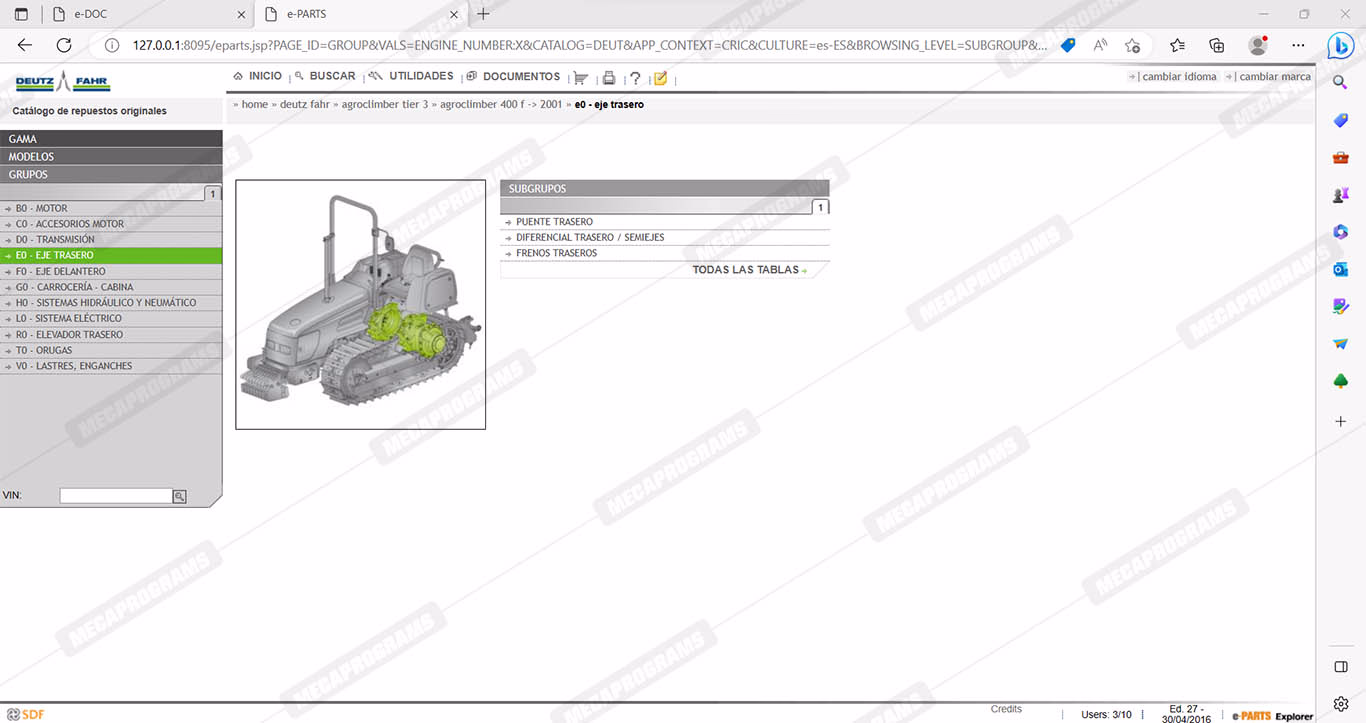The width and height of the screenshot is (1366, 723).
Task: Click the SDF logo in footer
Action: click(x=26, y=714)
